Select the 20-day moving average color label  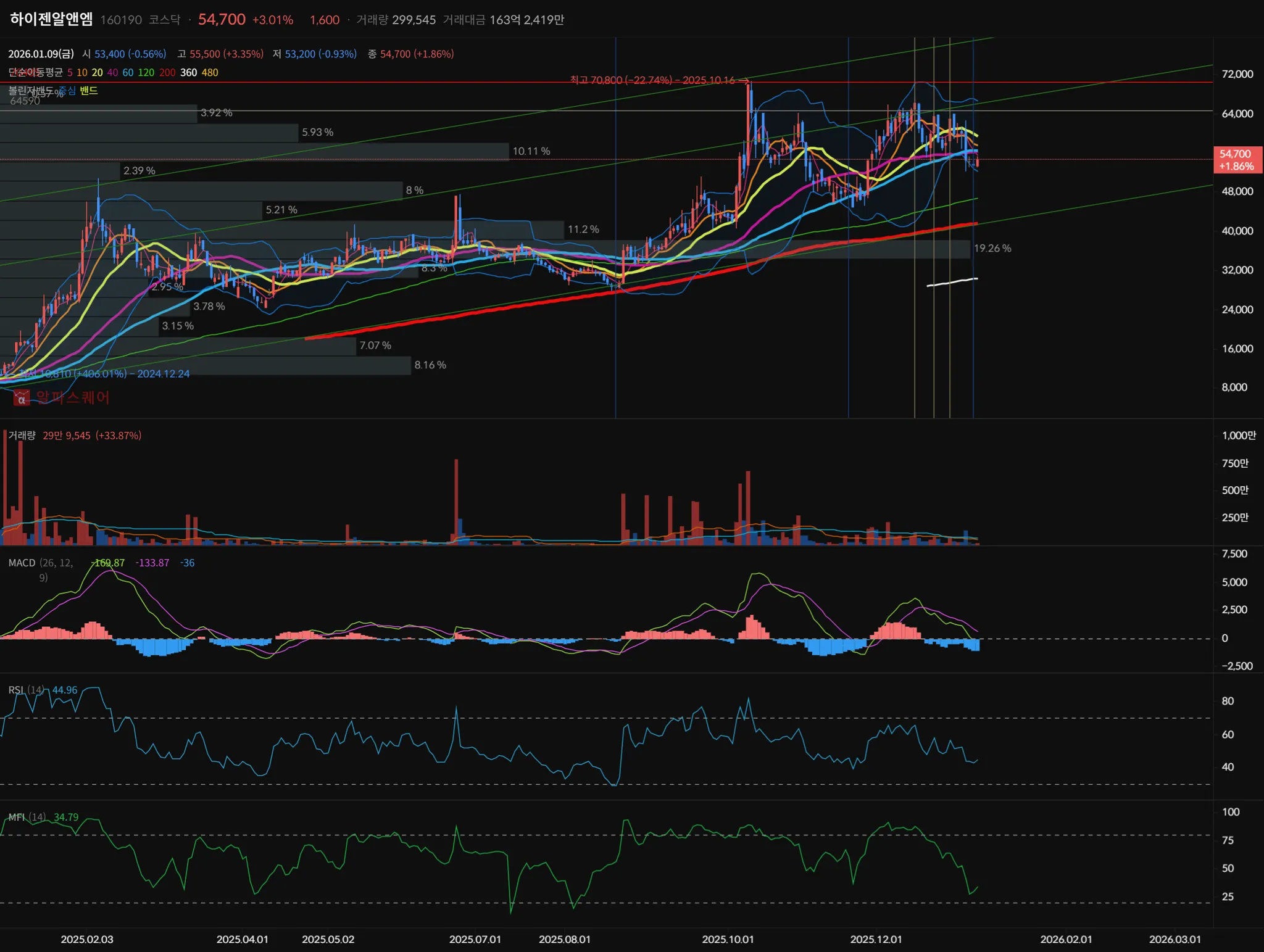[97, 73]
